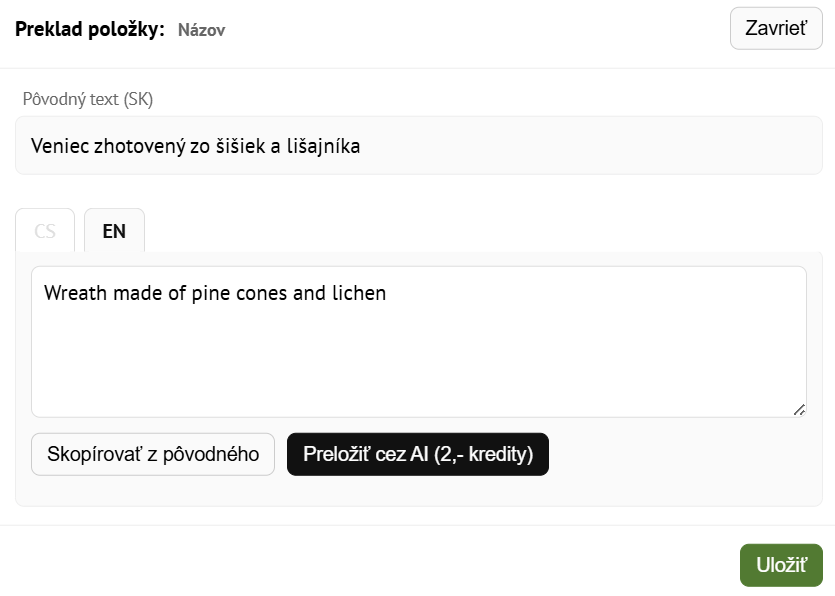Viewport: 835px width, 596px height.
Task: Click the "Názov" item label in the header
Action: (x=201, y=30)
